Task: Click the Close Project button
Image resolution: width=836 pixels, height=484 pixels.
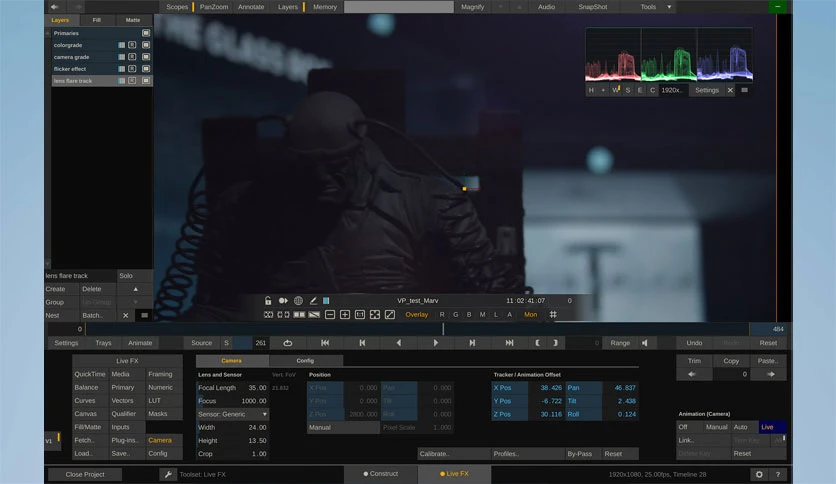Action: pos(85,474)
